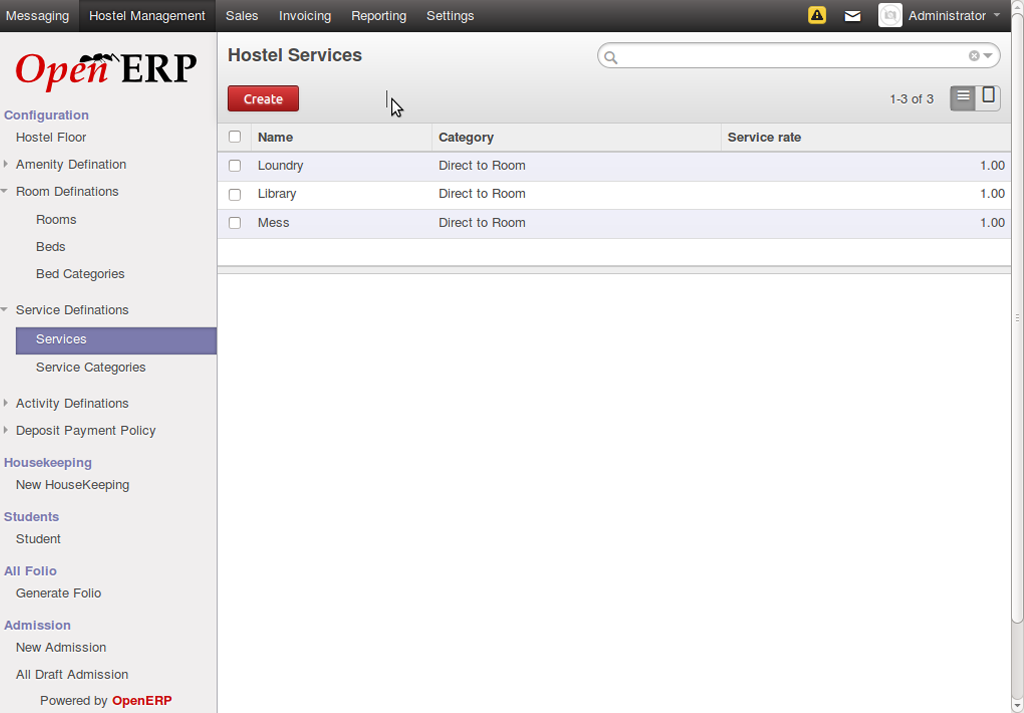
Task: Click the search magnifier icon
Action: (x=611, y=57)
